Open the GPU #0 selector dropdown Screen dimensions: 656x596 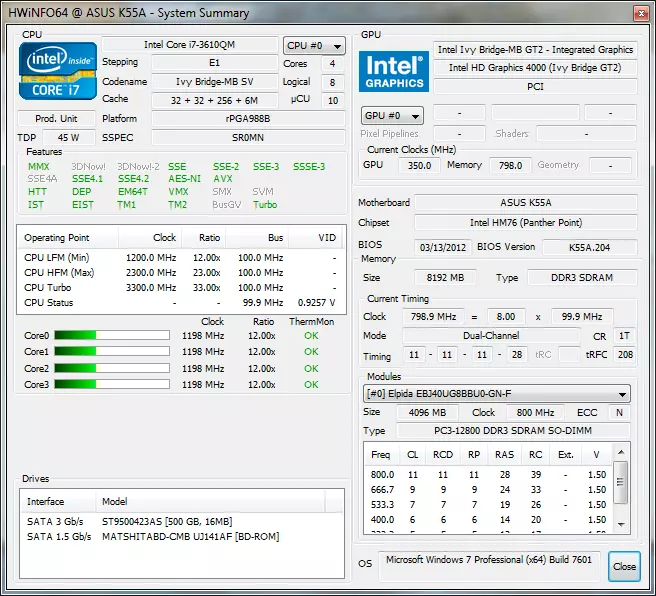(392, 115)
